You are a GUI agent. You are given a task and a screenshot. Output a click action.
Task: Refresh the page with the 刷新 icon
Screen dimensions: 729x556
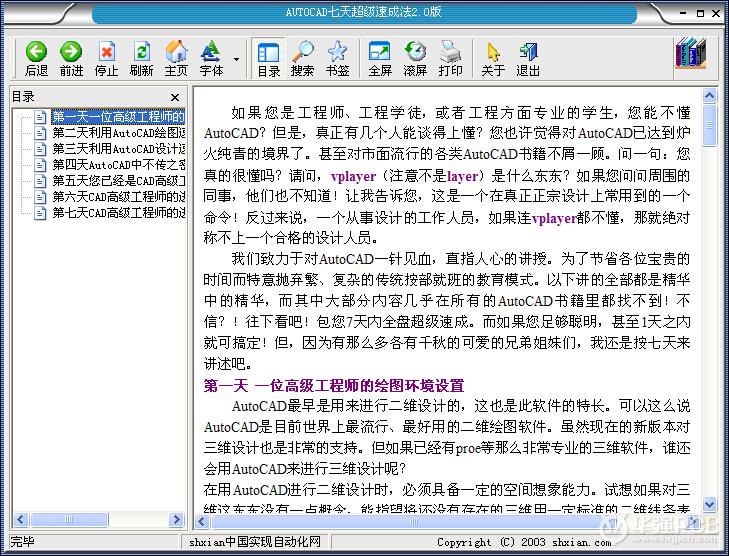(141, 58)
